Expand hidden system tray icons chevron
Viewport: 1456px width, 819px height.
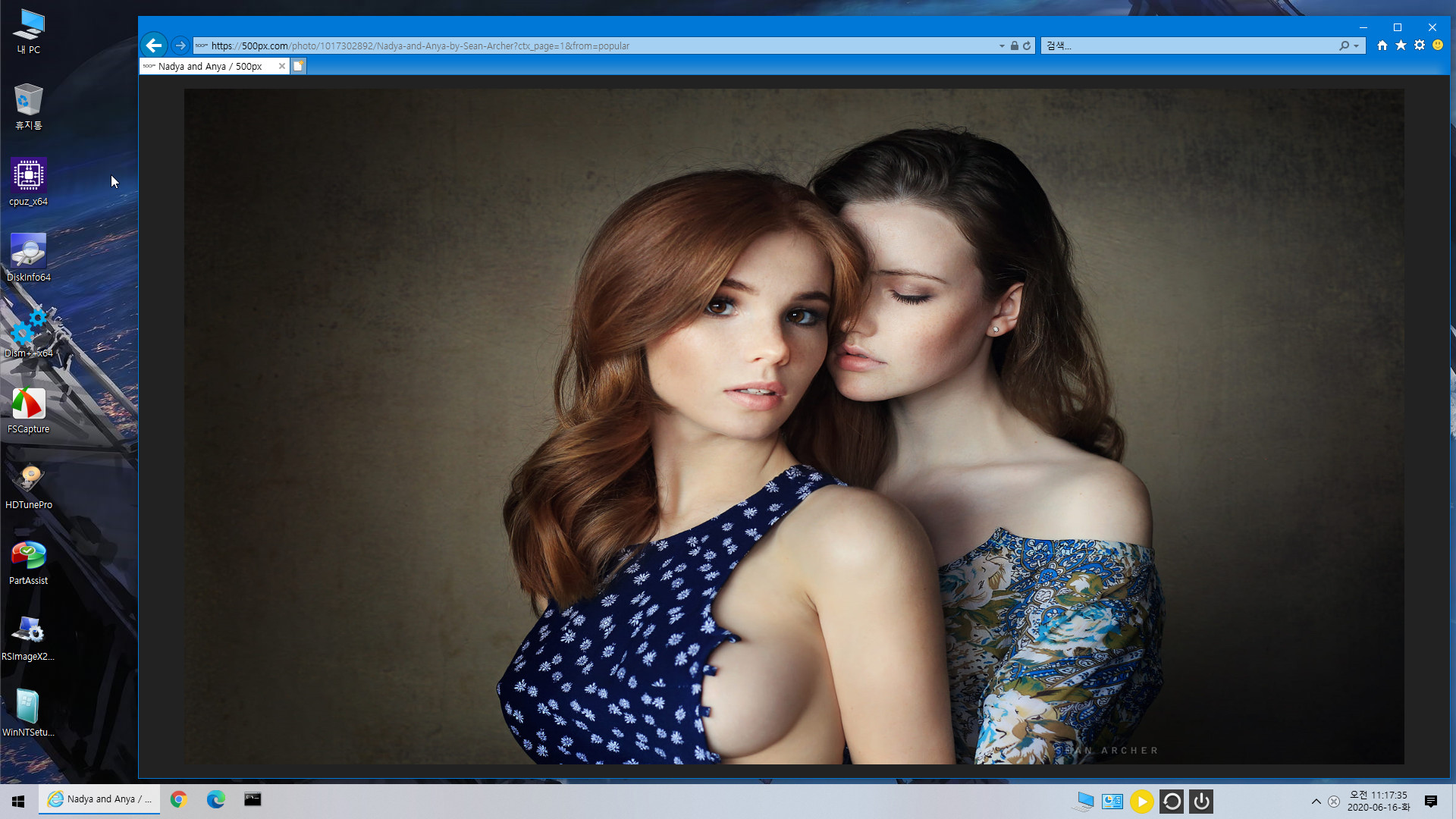pos(1316,802)
